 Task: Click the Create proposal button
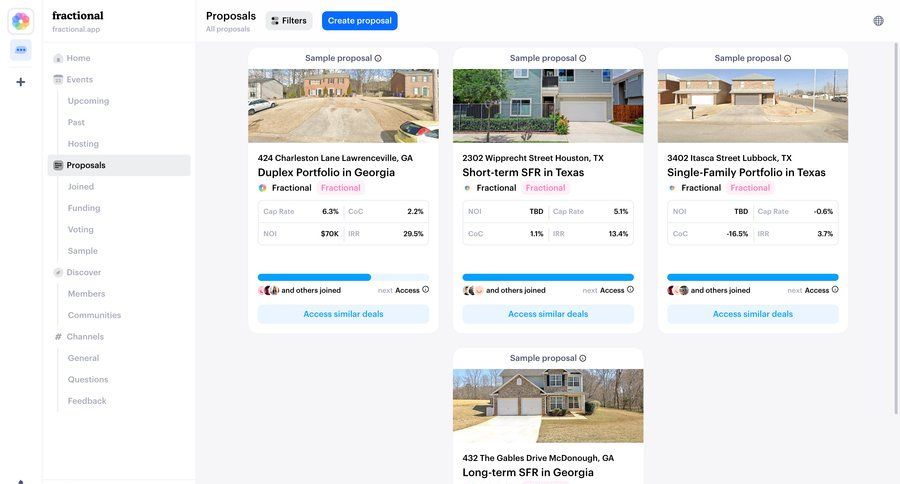point(359,21)
